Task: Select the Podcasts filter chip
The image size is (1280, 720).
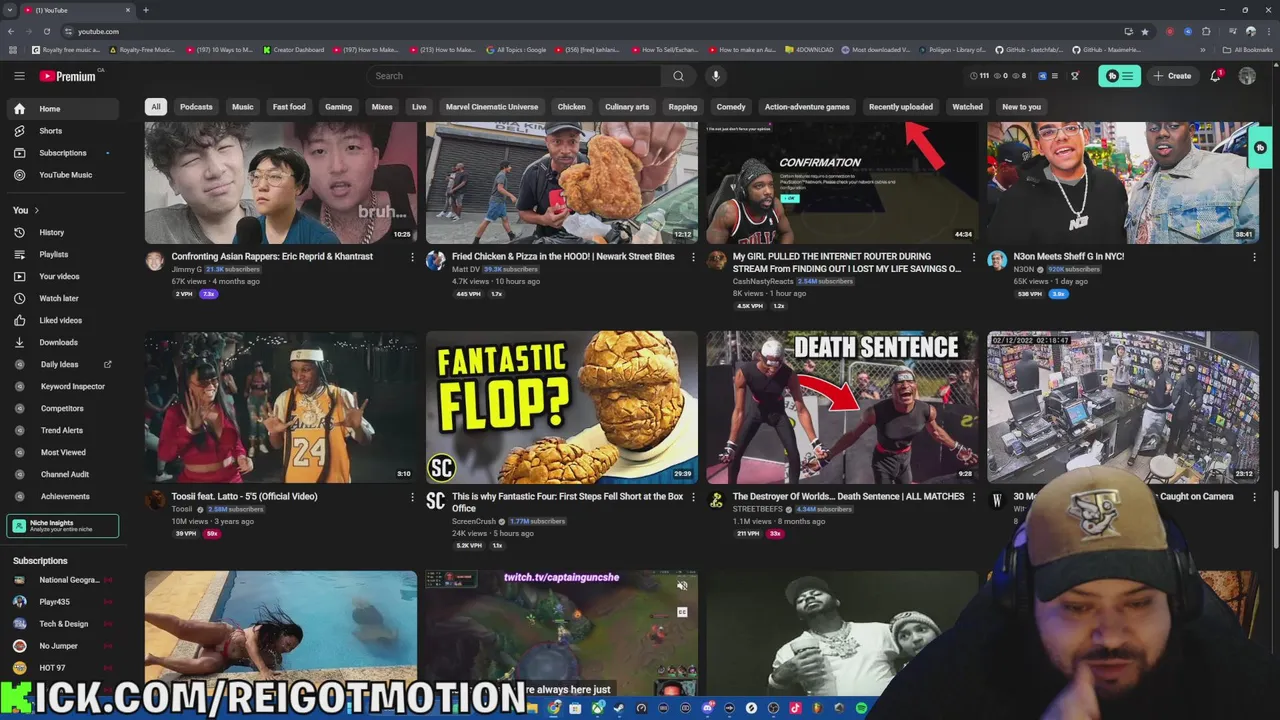Action: 196,107
